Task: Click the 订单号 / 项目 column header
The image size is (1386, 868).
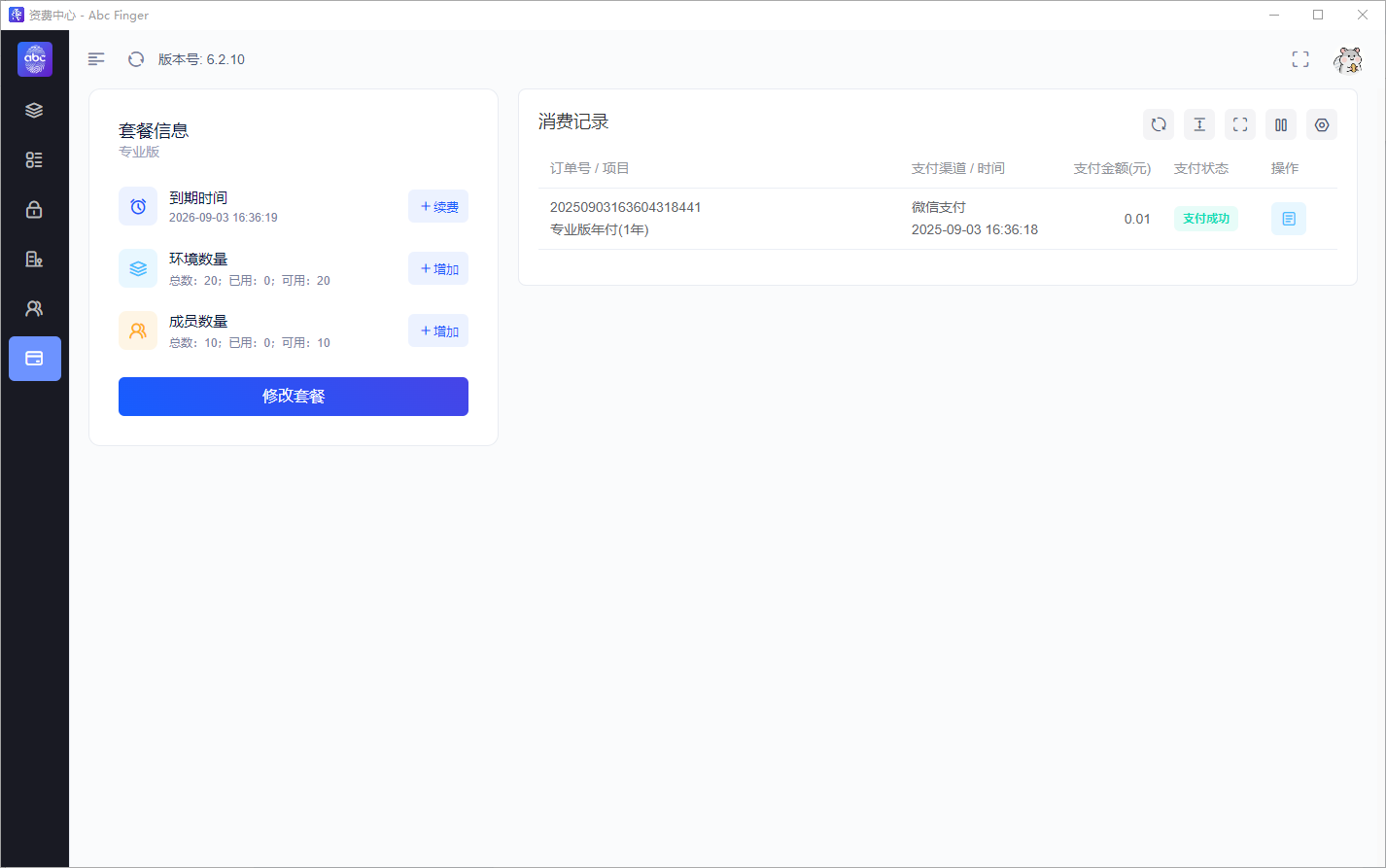Action: click(590, 168)
